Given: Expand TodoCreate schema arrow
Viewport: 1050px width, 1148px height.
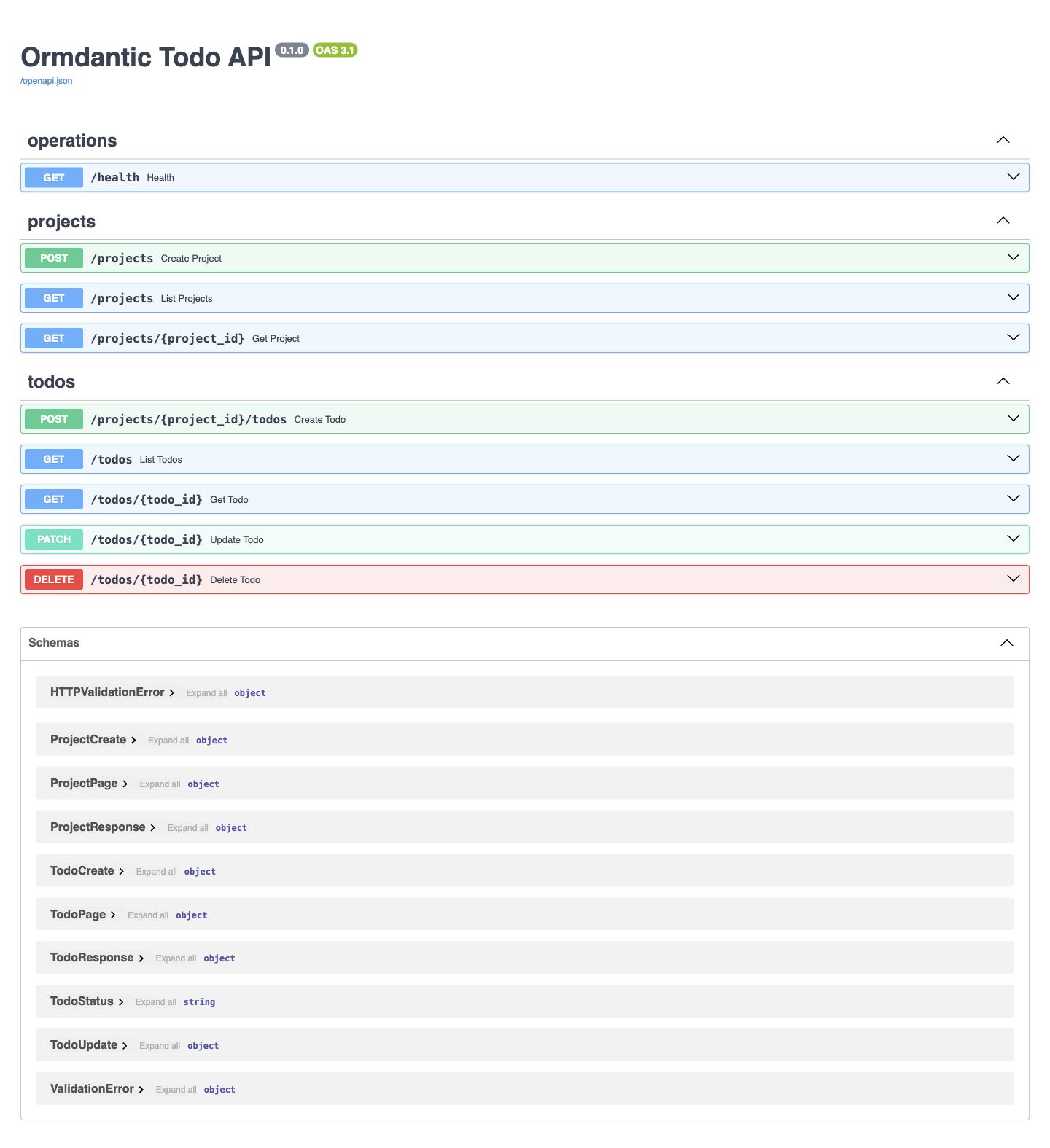Looking at the screenshot, I should click(x=121, y=872).
